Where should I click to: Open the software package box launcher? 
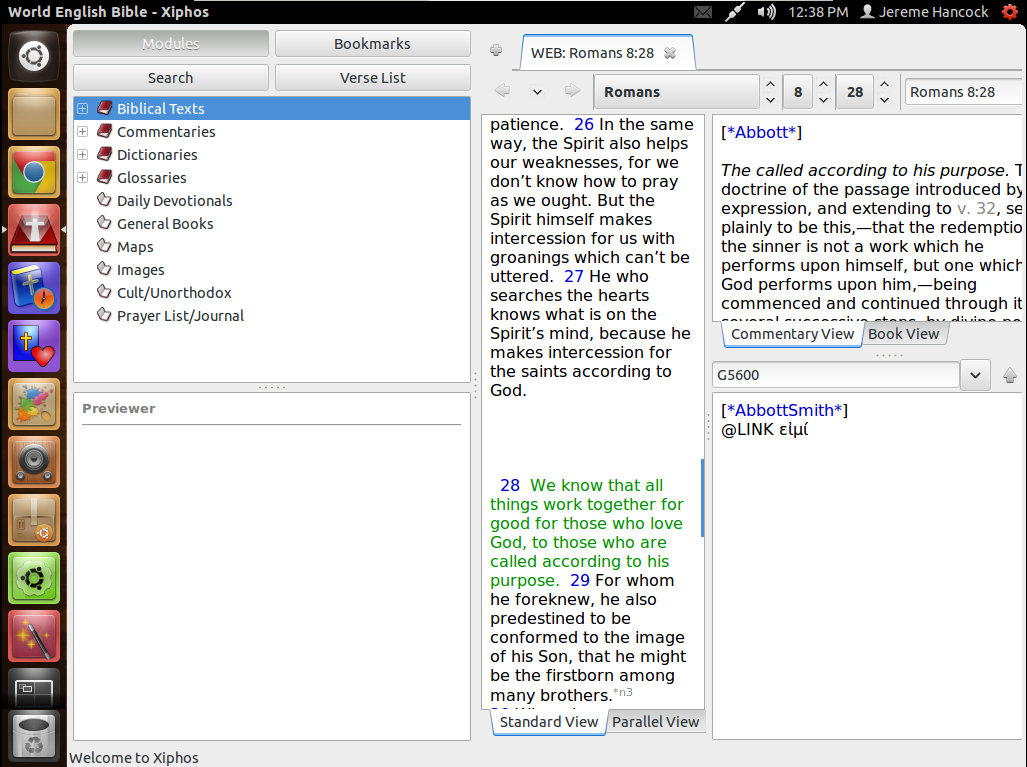pyautogui.click(x=33, y=520)
